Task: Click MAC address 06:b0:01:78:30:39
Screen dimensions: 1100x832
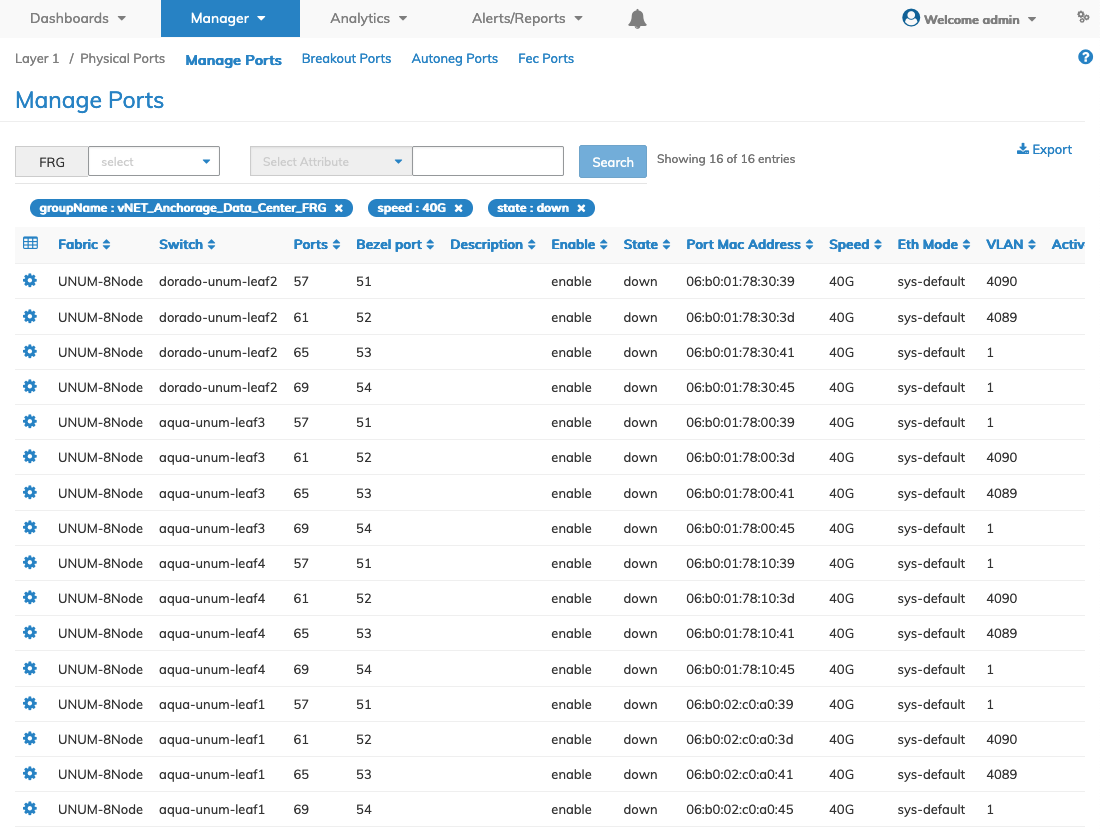Action: (x=740, y=281)
